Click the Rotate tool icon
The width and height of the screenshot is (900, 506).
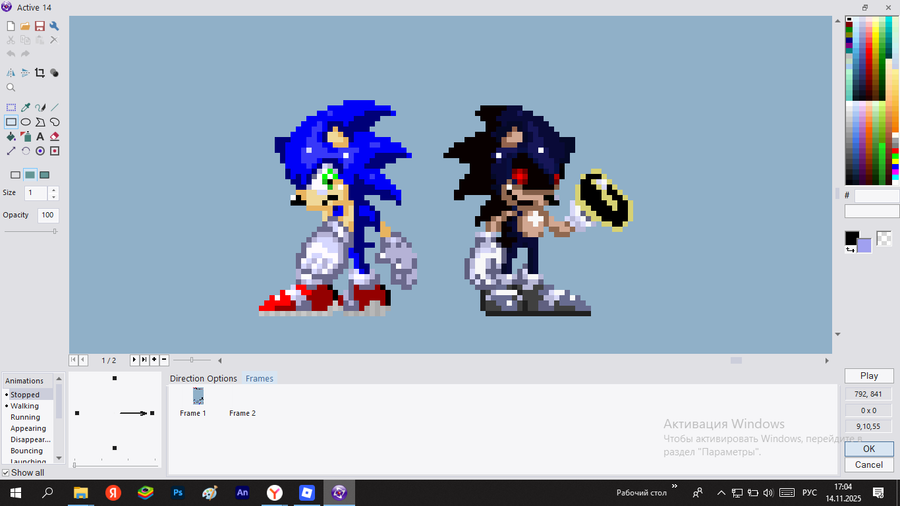tap(25, 151)
